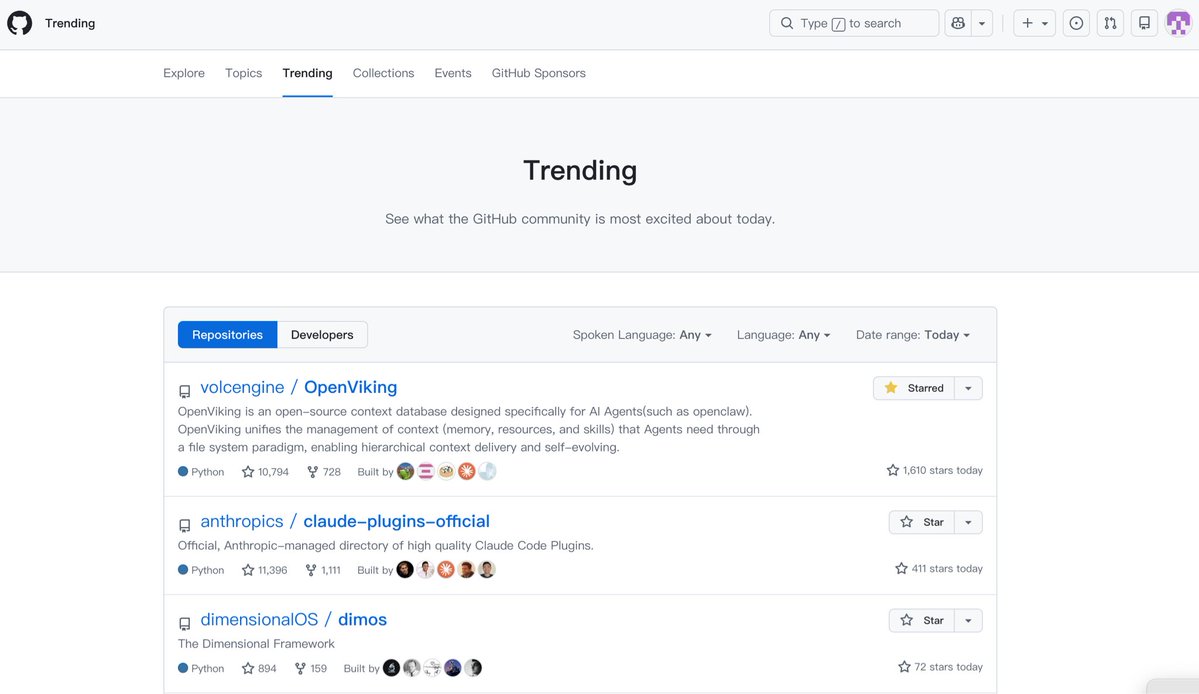
Task: Open the Collections tab
Action: [x=383, y=72]
